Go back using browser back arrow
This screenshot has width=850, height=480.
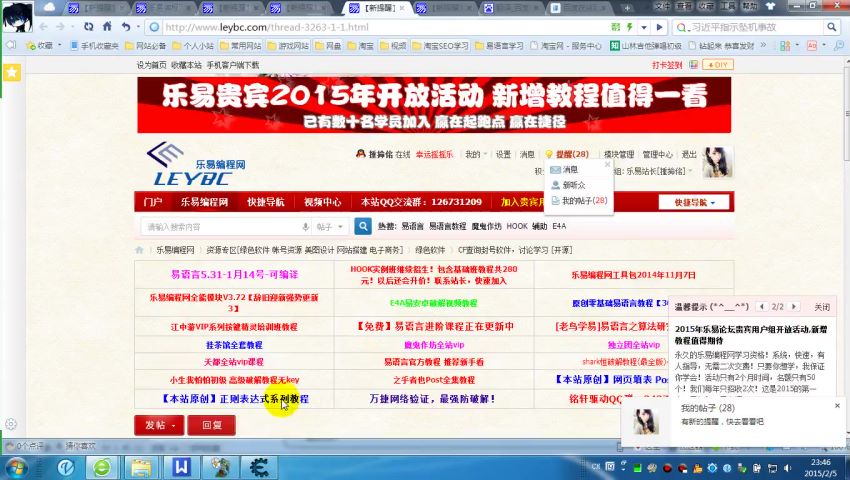(x=43, y=27)
